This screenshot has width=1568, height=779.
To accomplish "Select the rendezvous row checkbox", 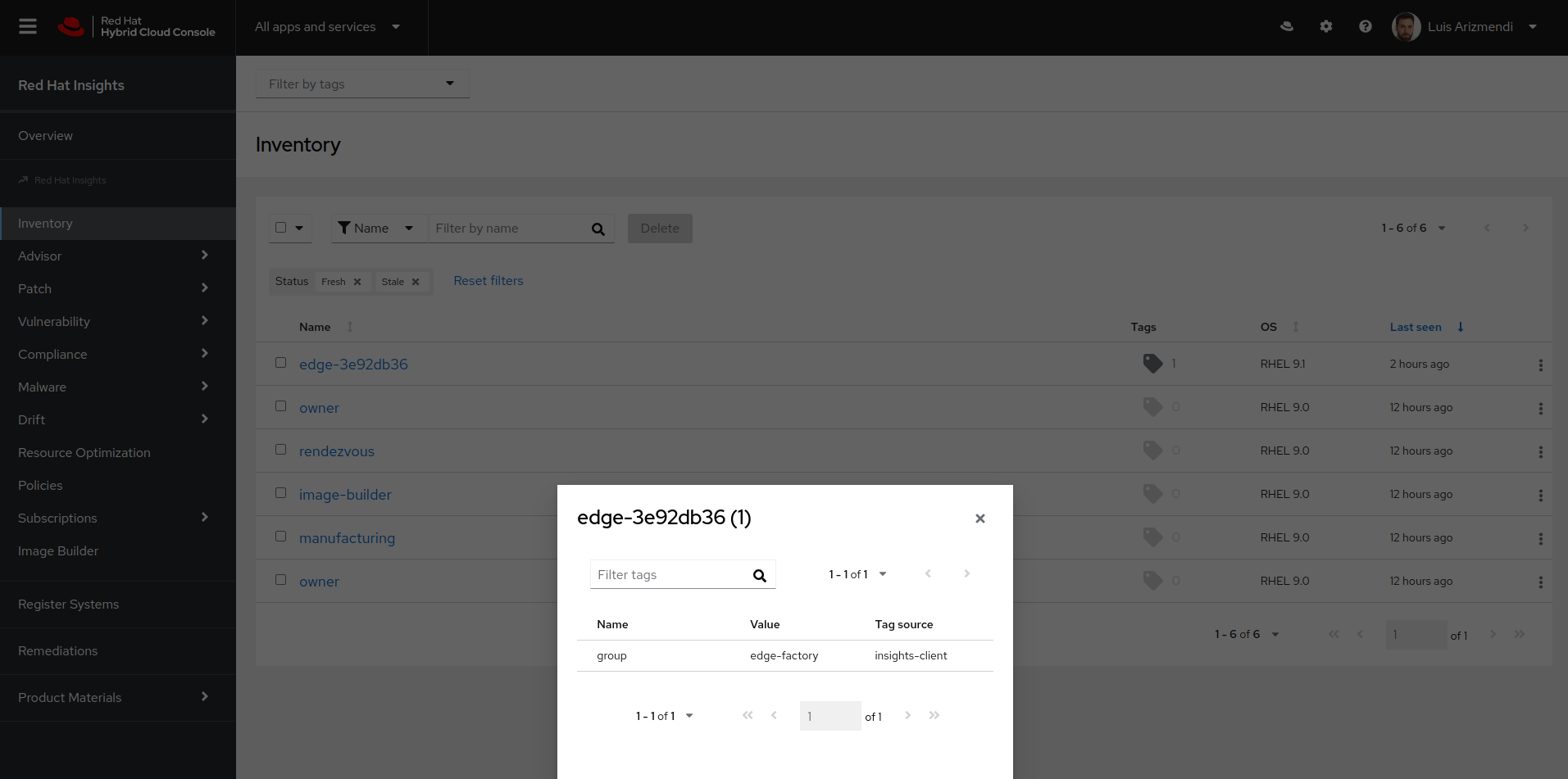I will [281, 450].
